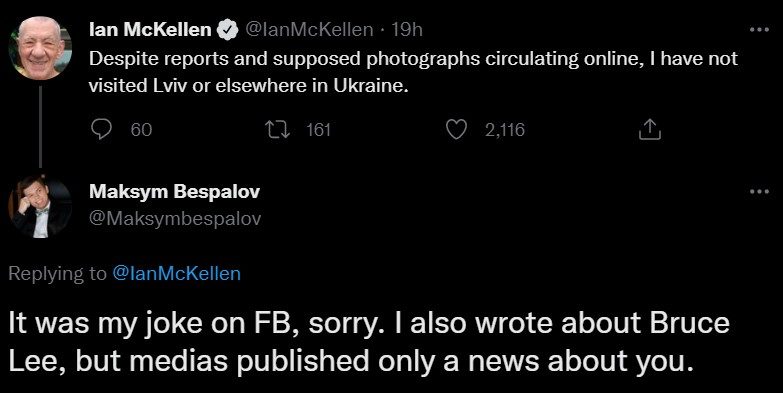Image resolution: width=783 pixels, height=393 pixels.
Task: Open the share icon on Ian McKellen's tweet
Action: pyautogui.click(x=650, y=130)
